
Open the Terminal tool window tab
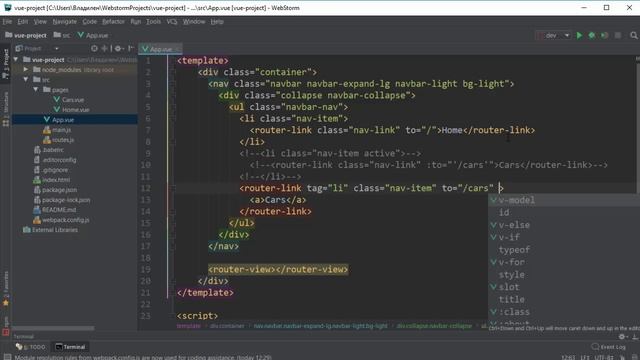pos(71,347)
